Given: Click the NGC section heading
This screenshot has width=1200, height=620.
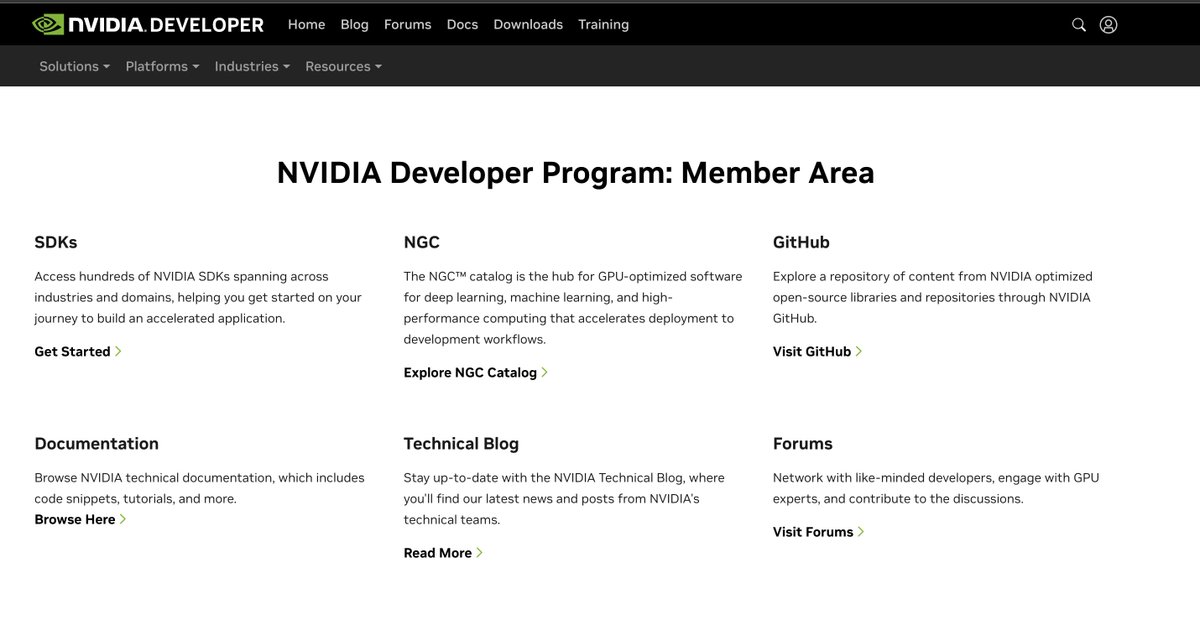Looking at the screenshot, I should [x=421, y=242].
